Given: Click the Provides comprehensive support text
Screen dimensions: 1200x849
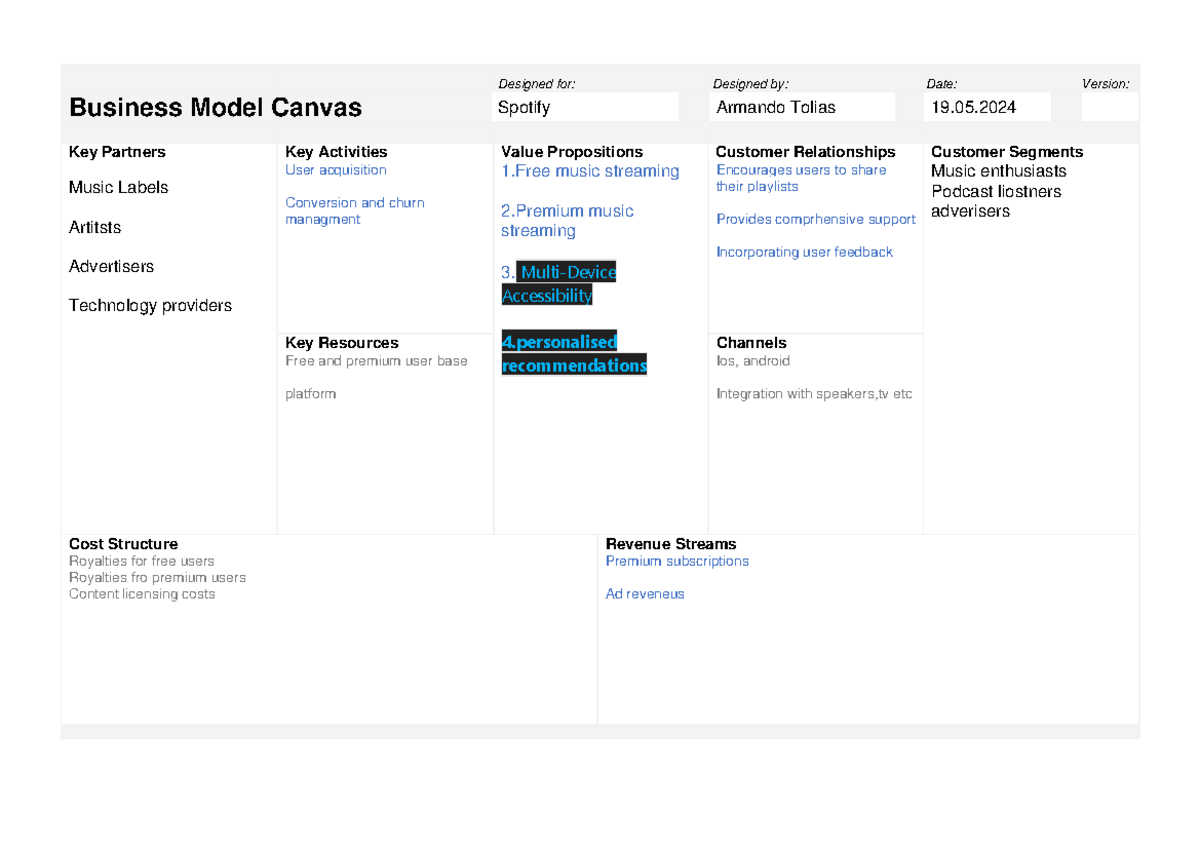Looking at the screenshot, I should 815,219.
